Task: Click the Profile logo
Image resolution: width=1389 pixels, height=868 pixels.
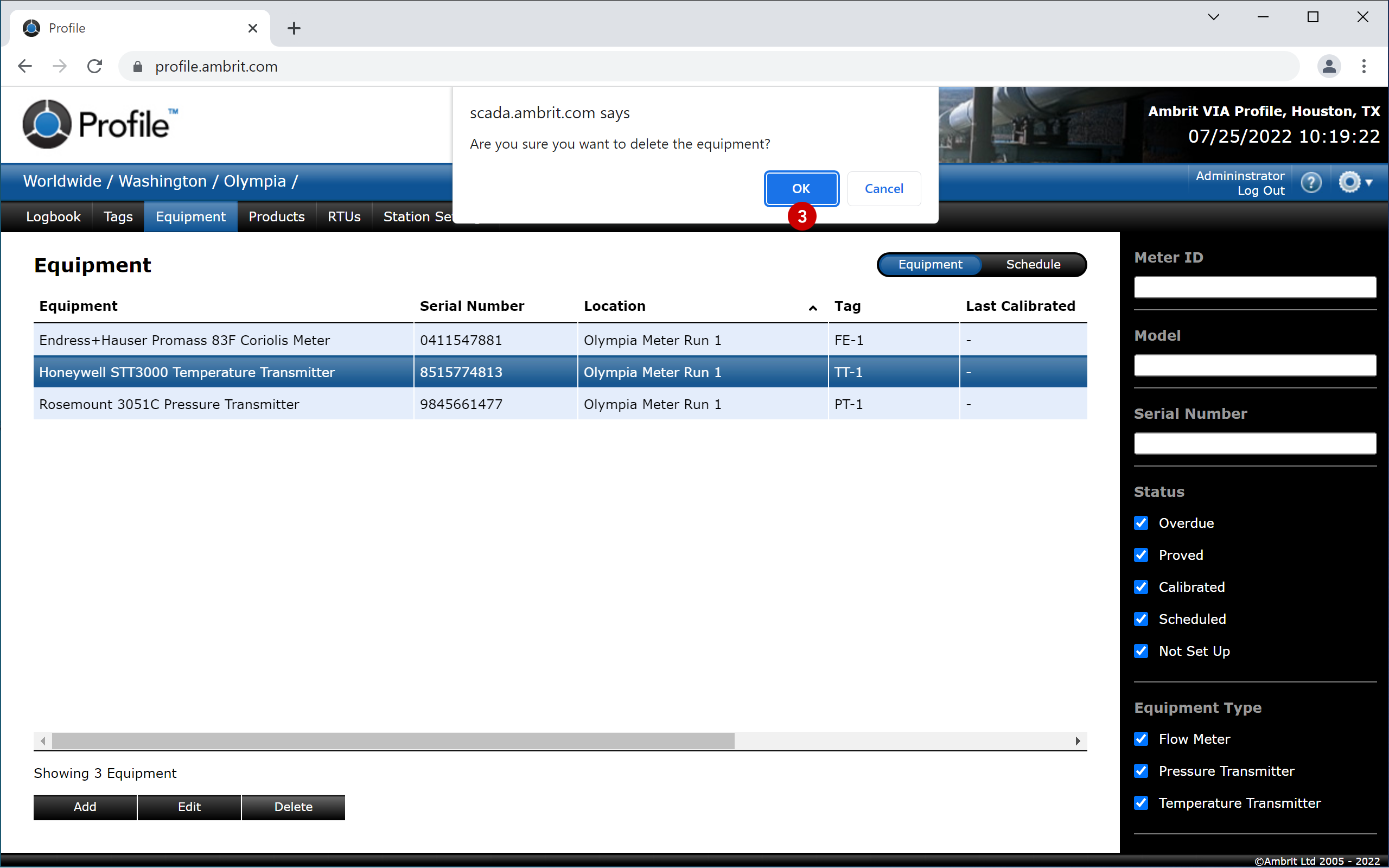Action: [x=100, y=124]
